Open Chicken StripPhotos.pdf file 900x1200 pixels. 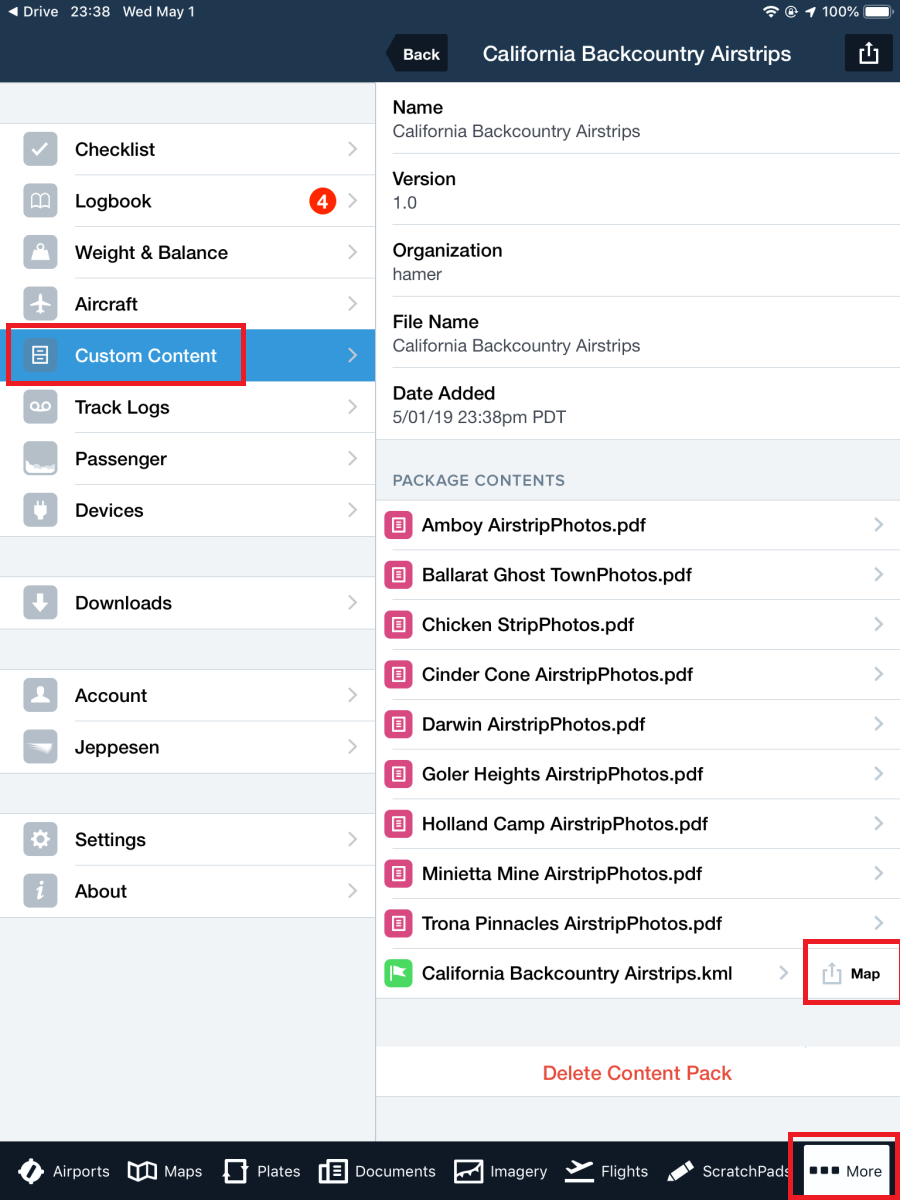528,625
